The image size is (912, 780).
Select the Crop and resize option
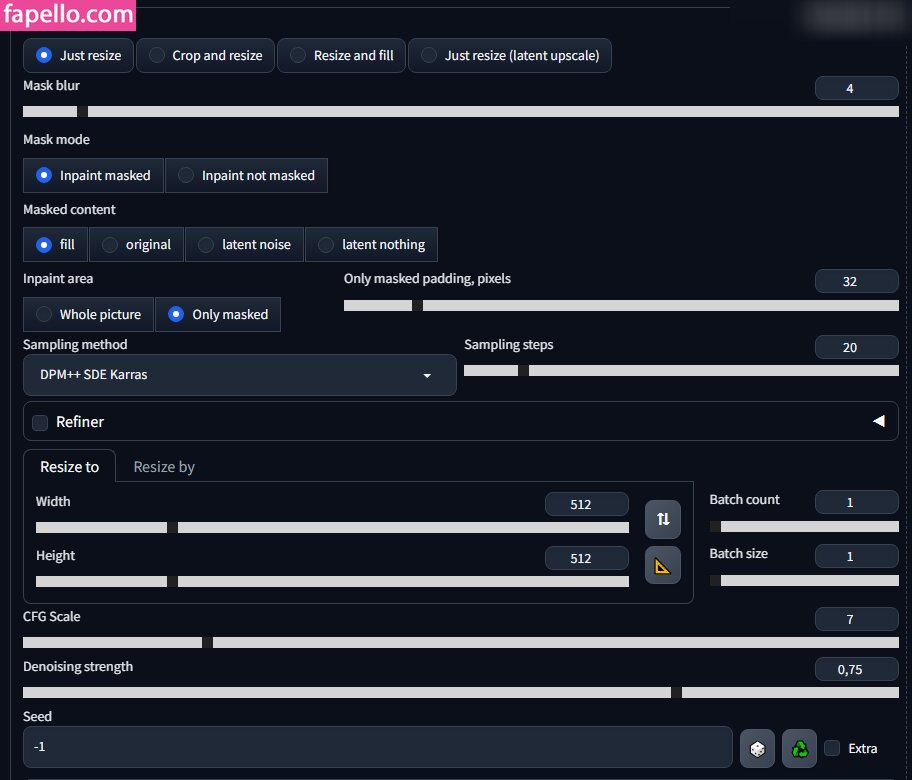(x=205, y=56)
